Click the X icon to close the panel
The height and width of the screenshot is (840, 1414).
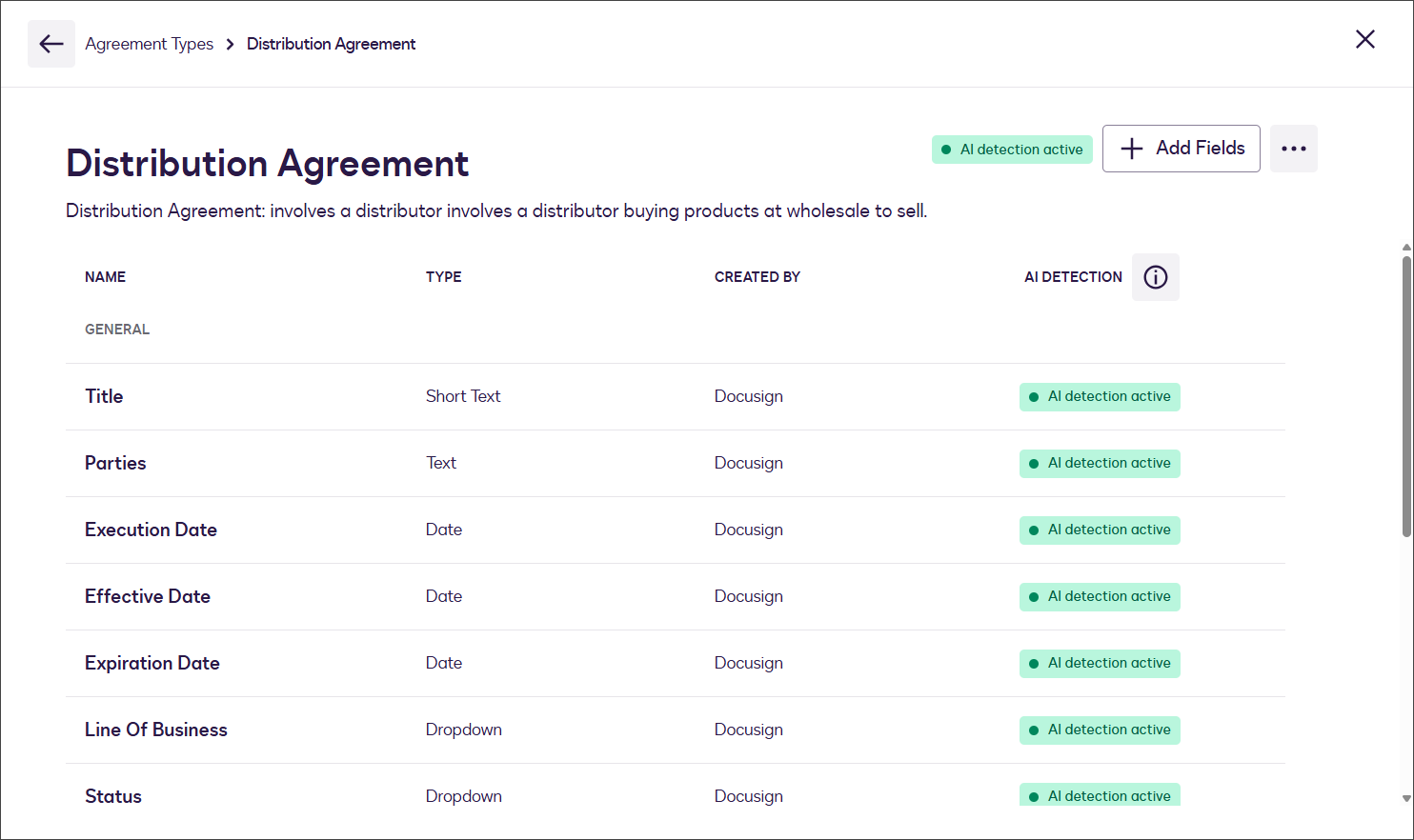tap(1365, 39)
